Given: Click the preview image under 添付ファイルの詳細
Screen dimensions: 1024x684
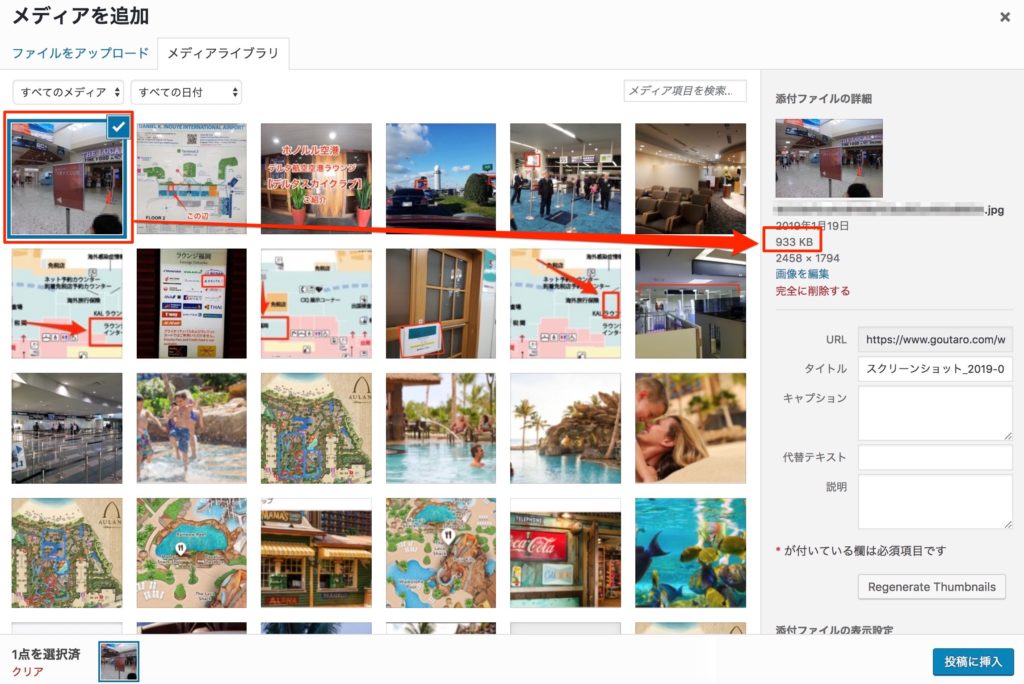Looking at the screenshot, I should coord(829,158).
